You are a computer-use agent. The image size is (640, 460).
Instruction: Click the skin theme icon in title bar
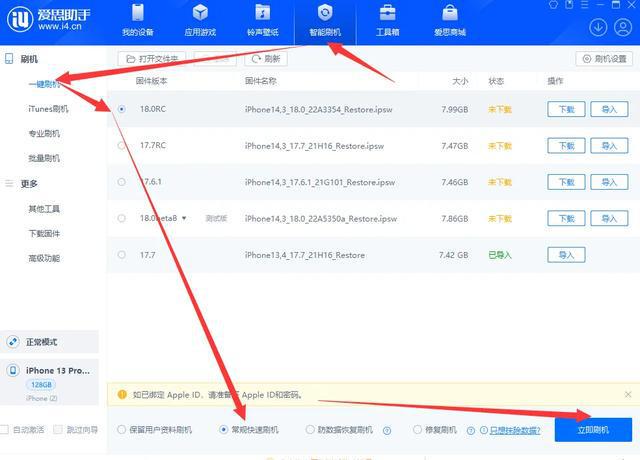pyautogui.click(x=553, y=4)
